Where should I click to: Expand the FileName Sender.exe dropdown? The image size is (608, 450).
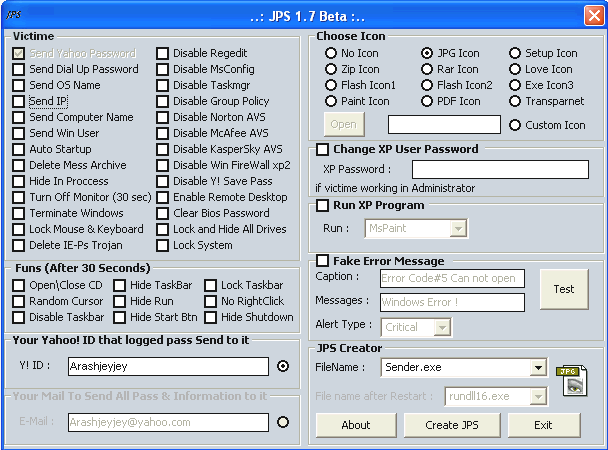[x=538, y=368]
